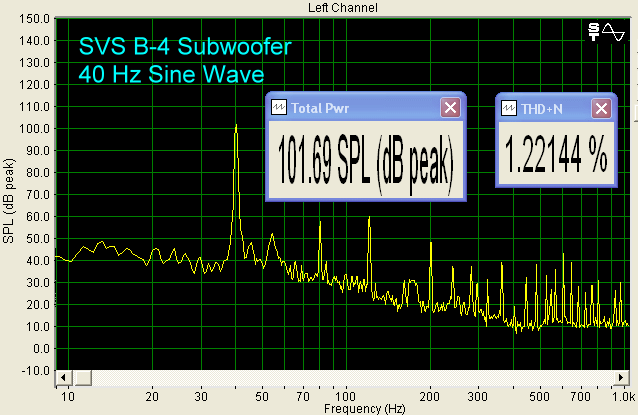638x415 pixels.
Task: Click the horizontal scrollbar thumb
Action: coord(83,378)
